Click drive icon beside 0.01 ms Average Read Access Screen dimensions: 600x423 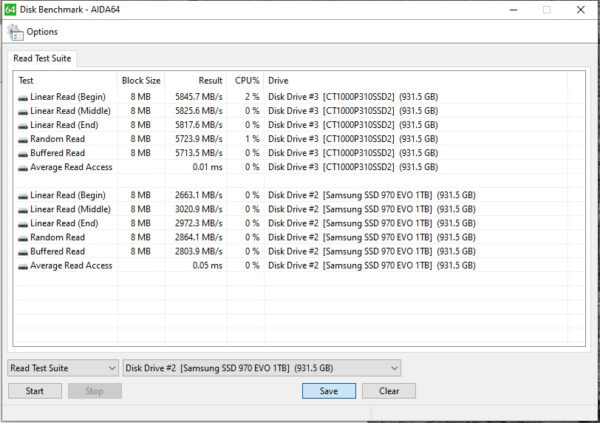coord(23,168)
